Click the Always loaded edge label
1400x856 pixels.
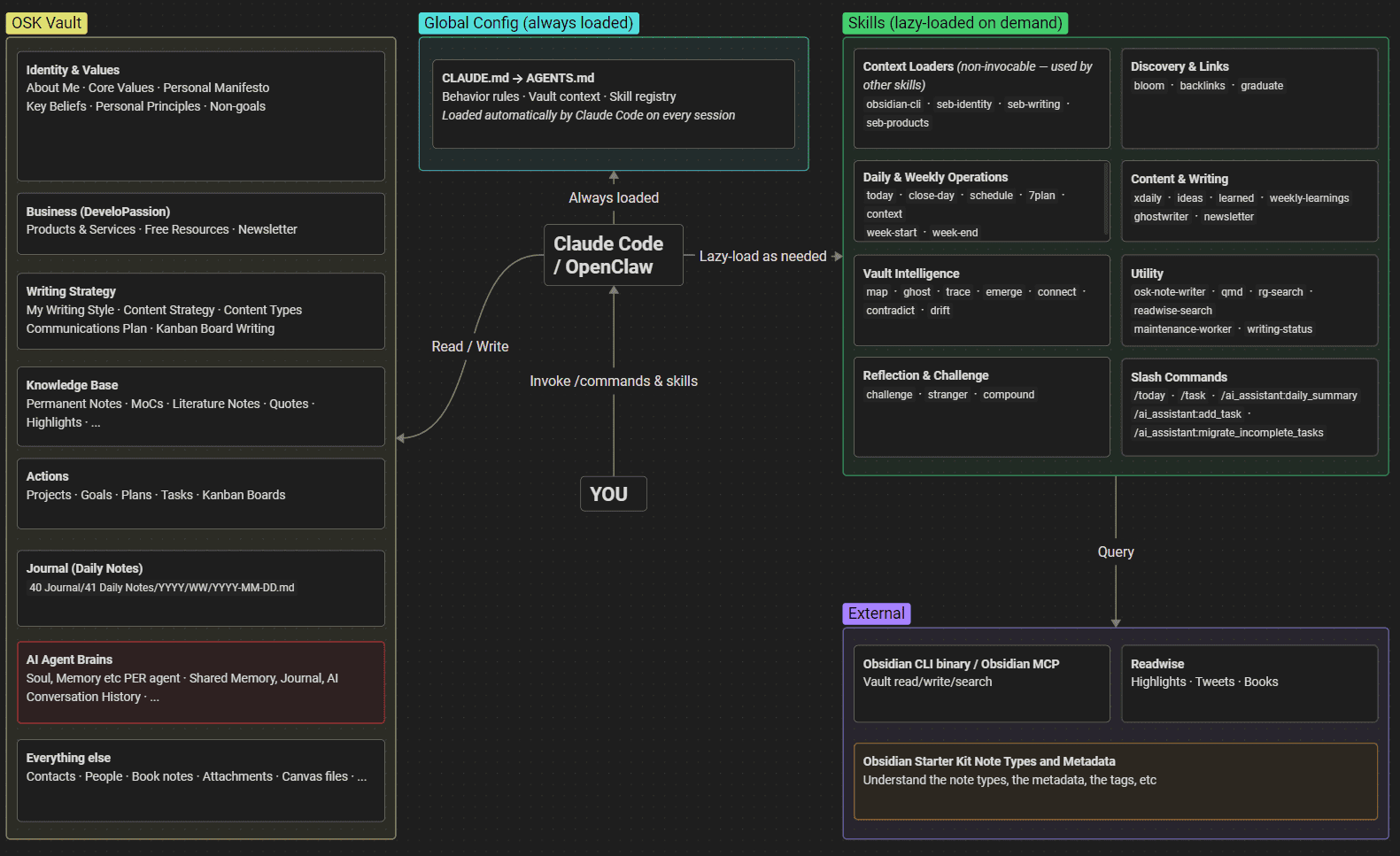[x=614, y=197]
